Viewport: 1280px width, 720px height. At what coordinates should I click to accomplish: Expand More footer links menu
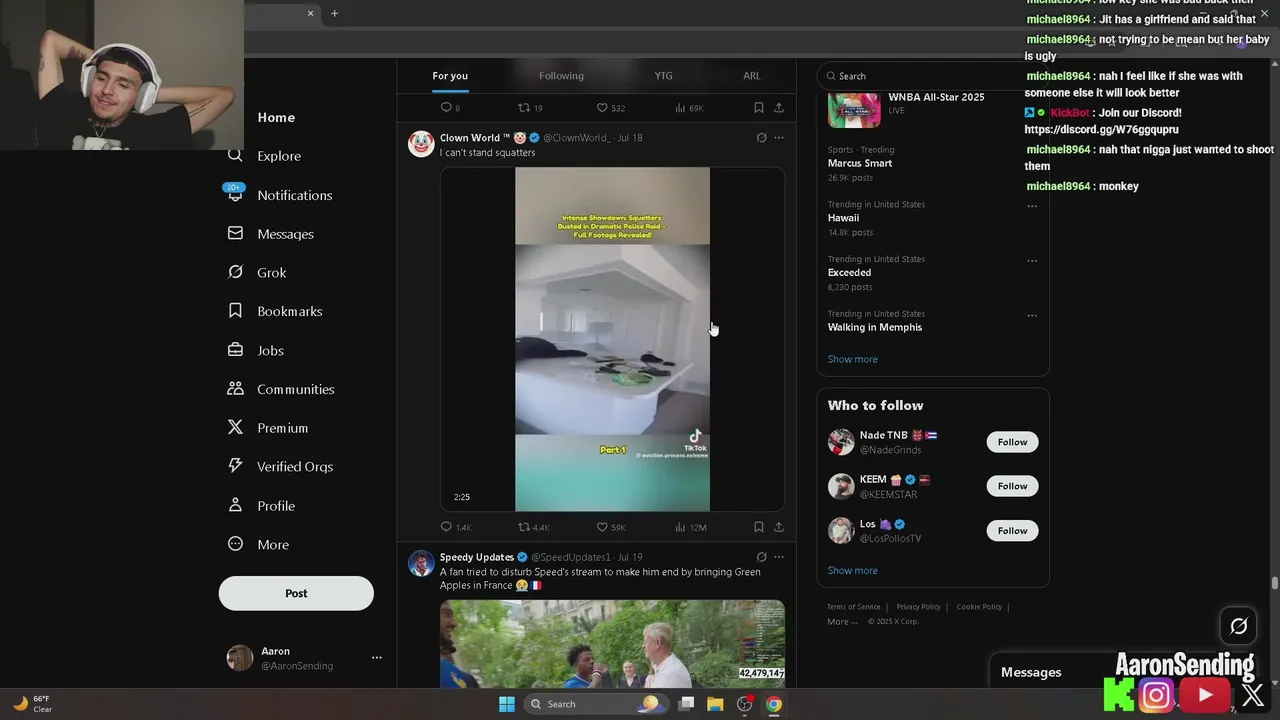(843, 622)
